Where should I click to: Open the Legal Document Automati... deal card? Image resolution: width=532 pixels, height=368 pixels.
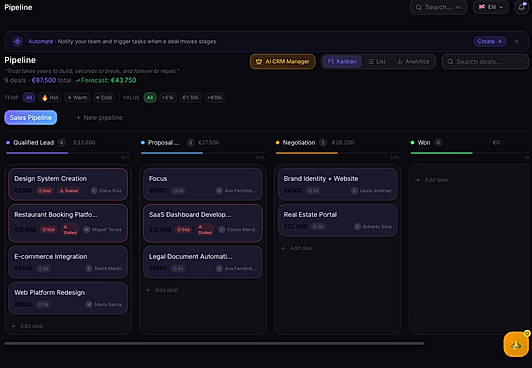tap(203, 262)
